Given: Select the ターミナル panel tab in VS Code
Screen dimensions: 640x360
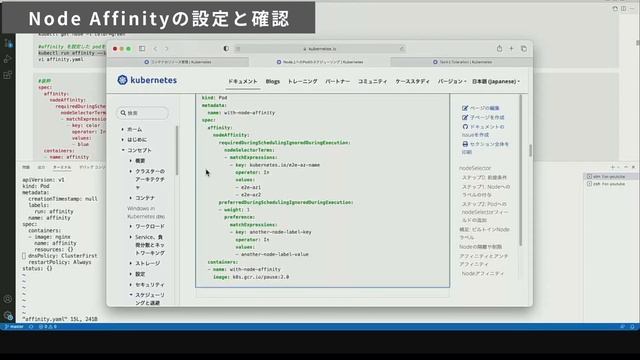Looking at the screenshot, I should [62, 167].
